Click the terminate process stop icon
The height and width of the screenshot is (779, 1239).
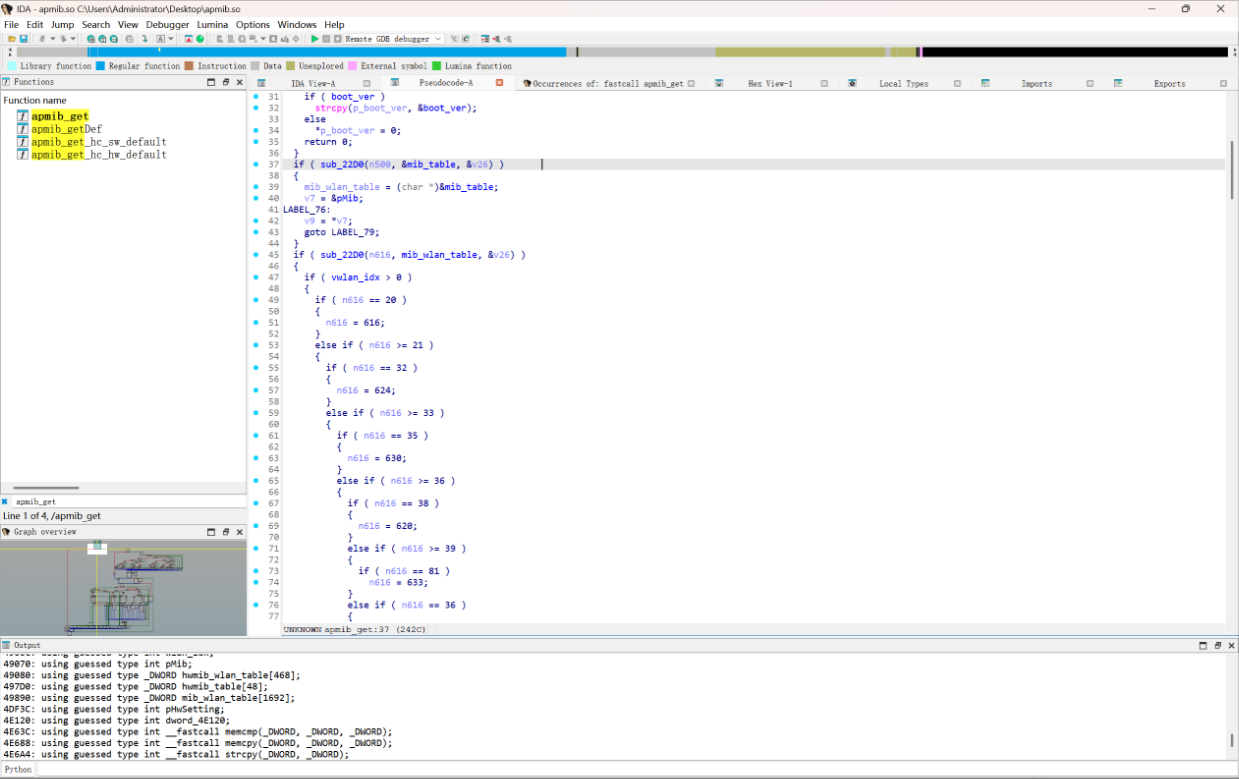click(x=337, y=39)
